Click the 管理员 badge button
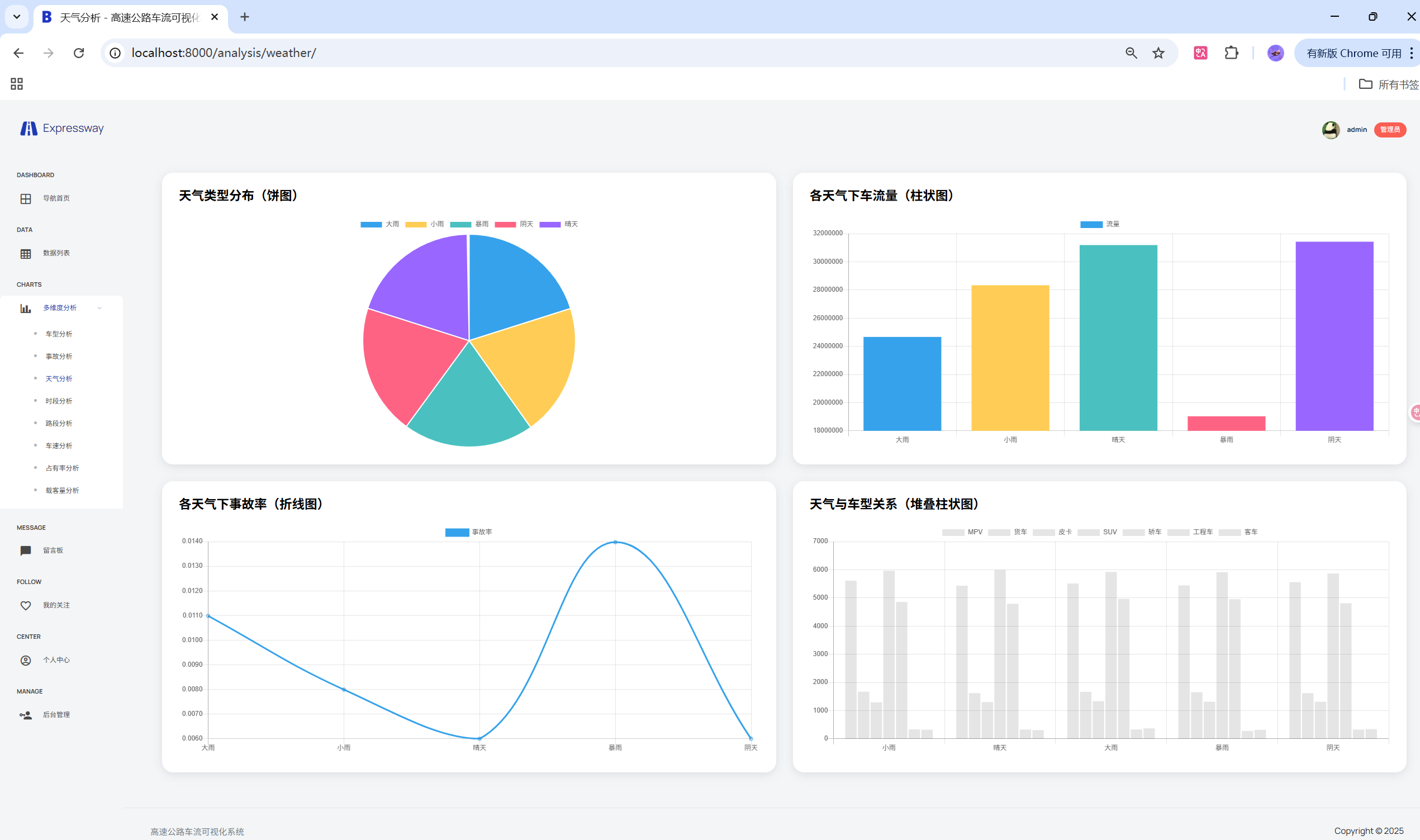The width and height of the screenshot is (1420, 840). click(1389, 130)
